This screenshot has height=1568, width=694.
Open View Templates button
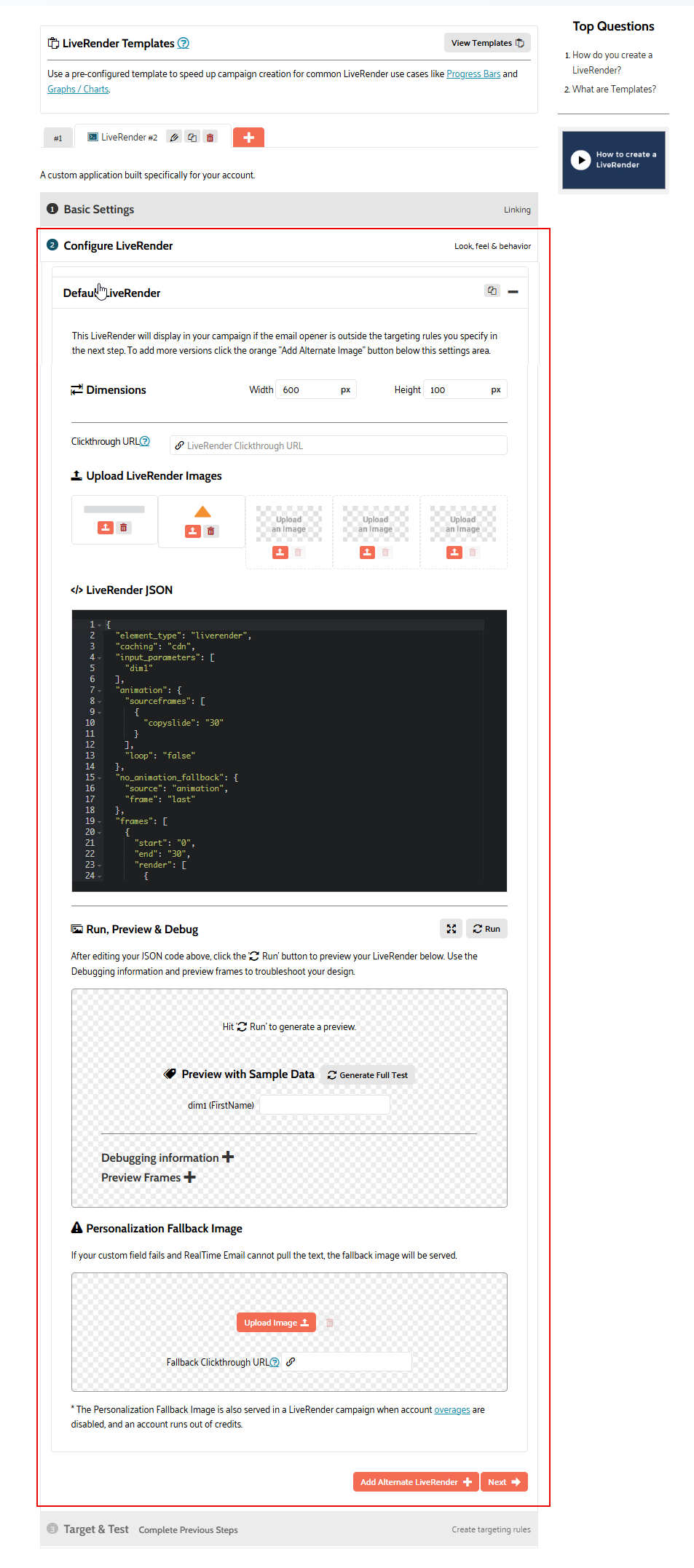click(x=487, y=43)
